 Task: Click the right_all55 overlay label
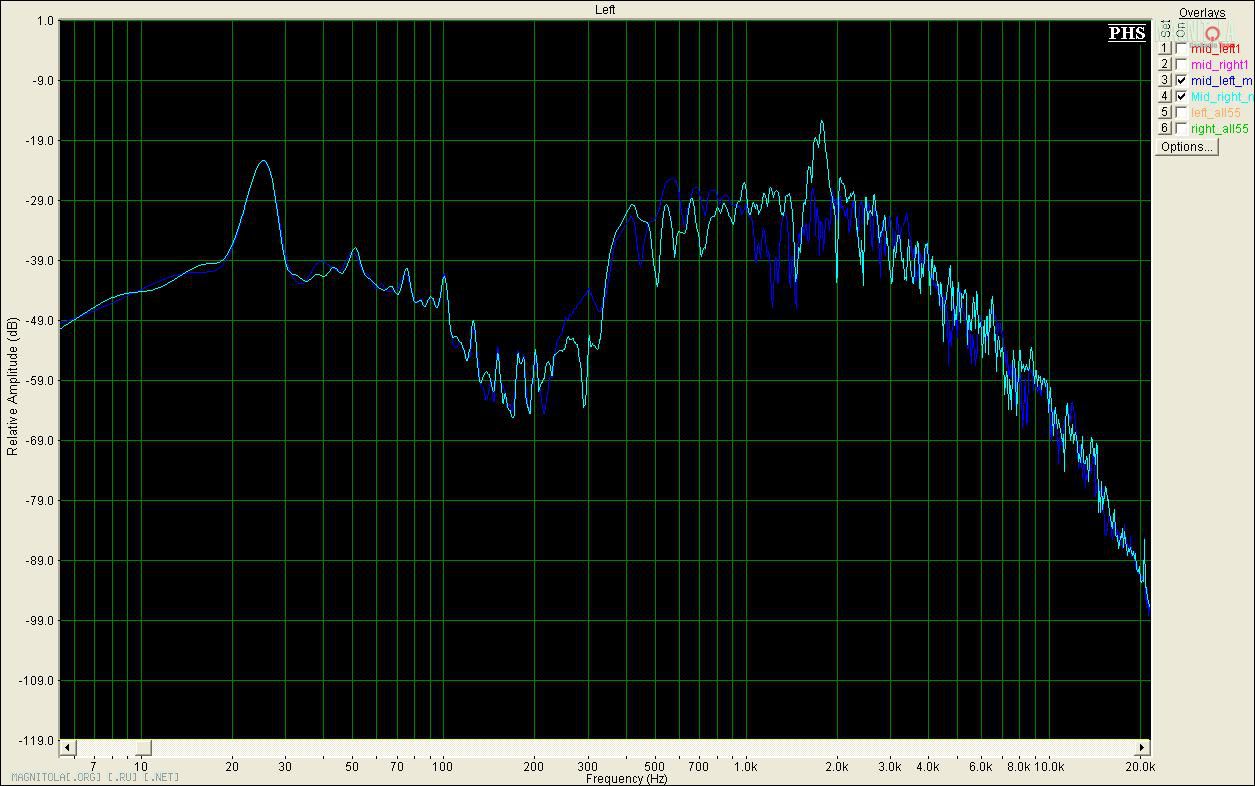click(1220, 129)
